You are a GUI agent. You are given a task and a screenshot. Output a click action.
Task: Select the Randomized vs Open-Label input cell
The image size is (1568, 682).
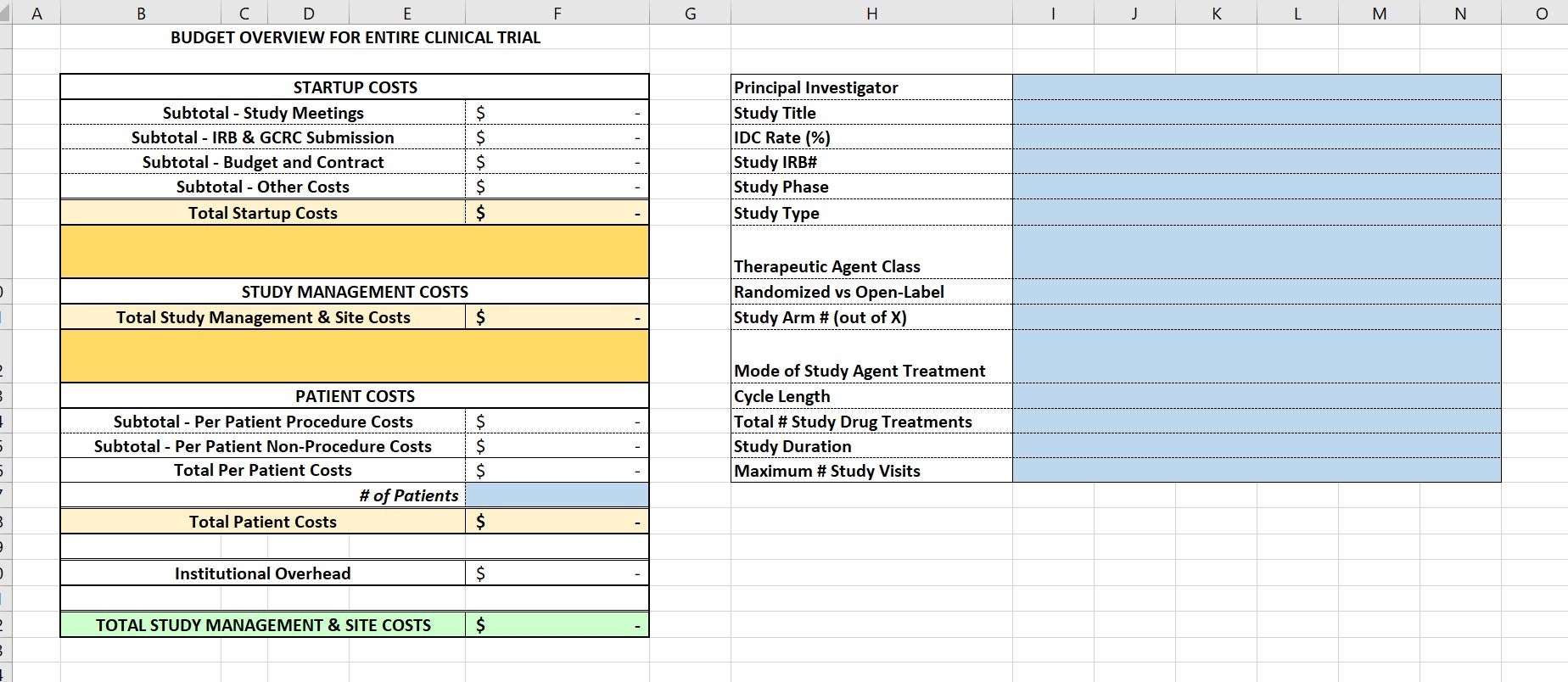tap(1256, 292)
